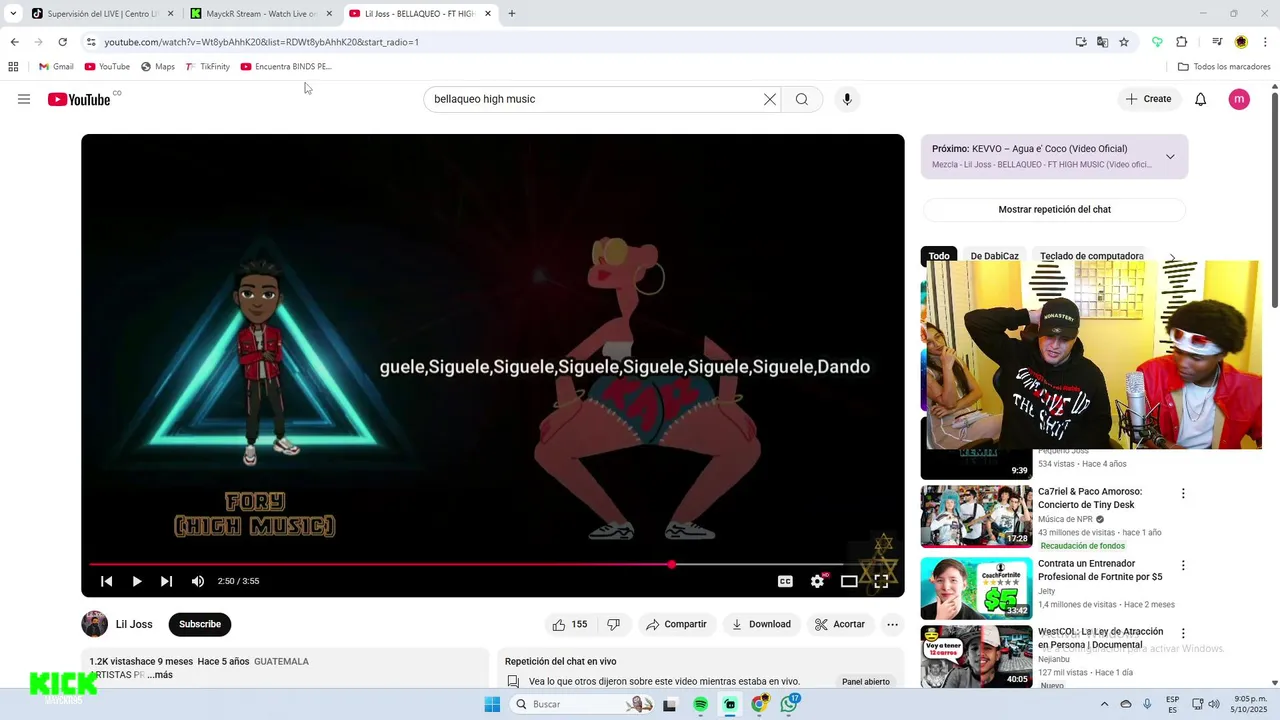Open a new browser tab
This screenshot has height=720, width=1280.
(x=512, y=14)
